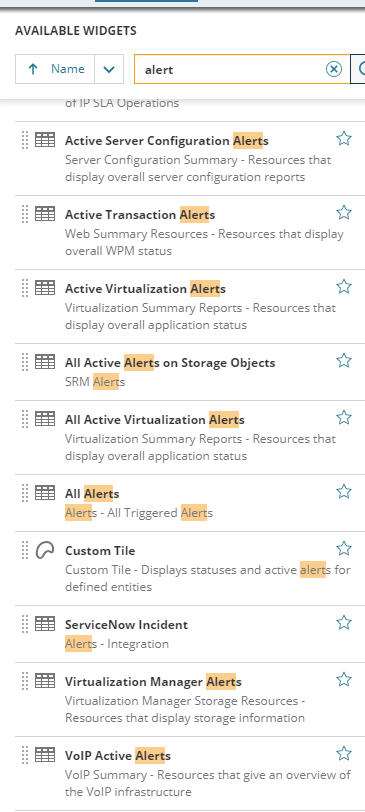The height and width of the screenshot is (812, 365).
Task: Toggle ascending sort by Name
Action: (x=55, y=69)
